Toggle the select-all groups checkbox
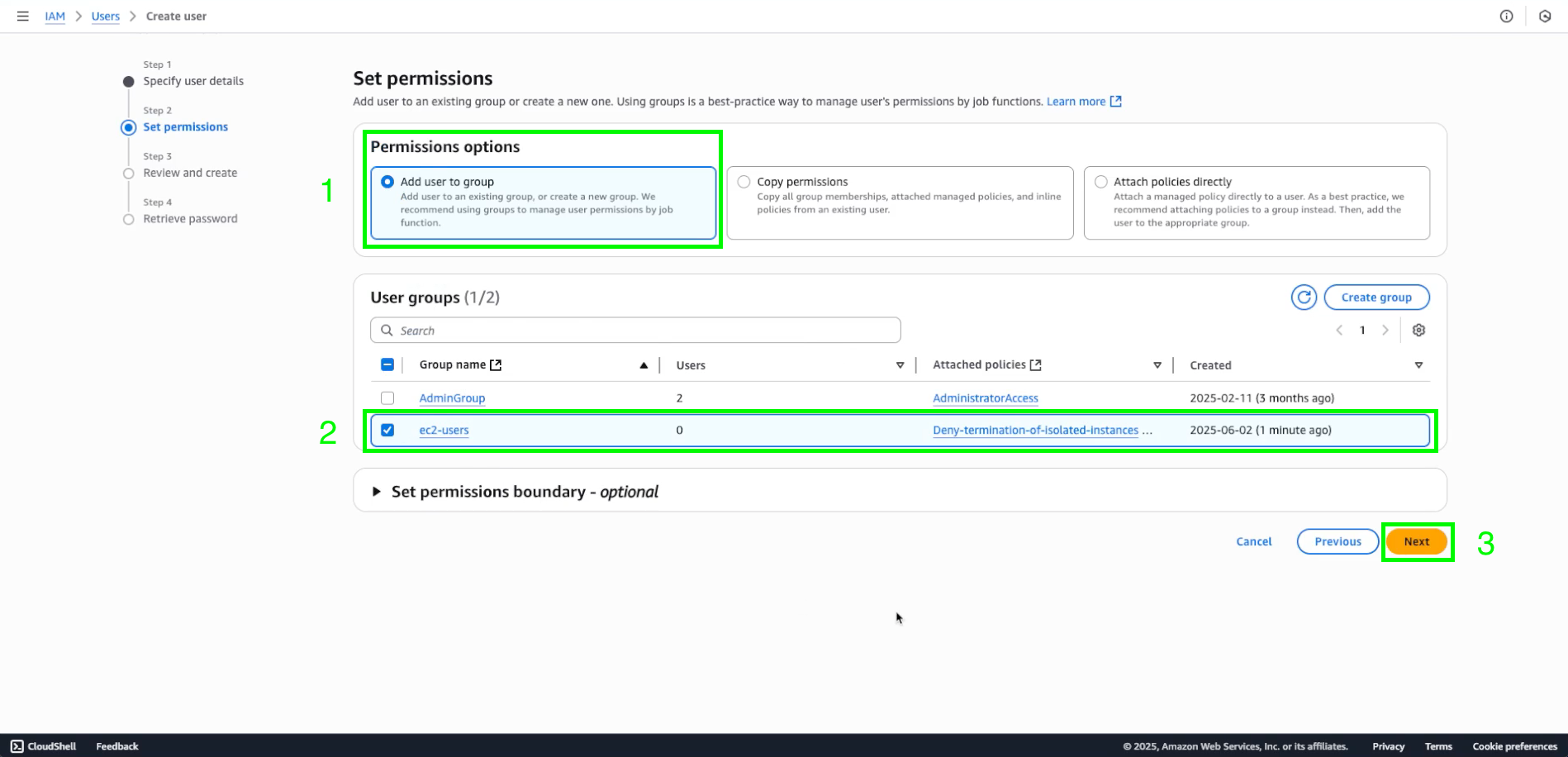 coord(387,364)
